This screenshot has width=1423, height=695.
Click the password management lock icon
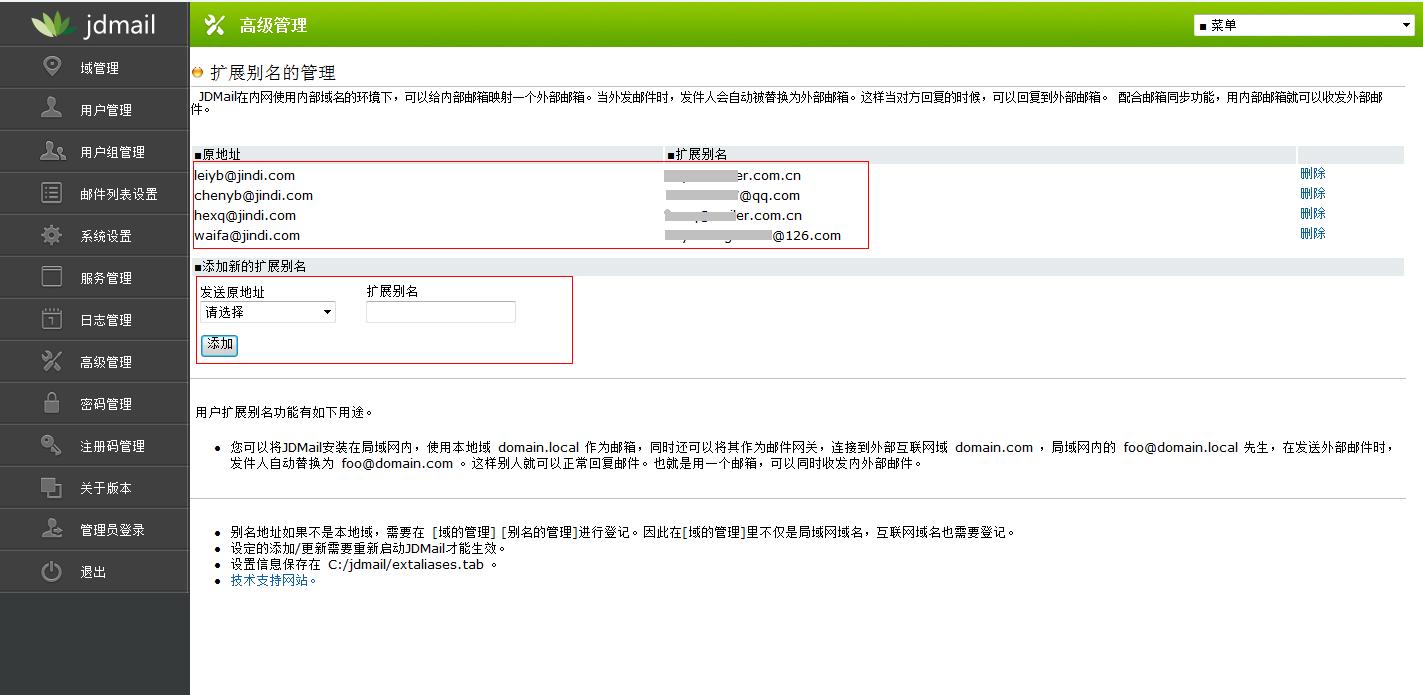pyautogui.click(x=52, y=403)
